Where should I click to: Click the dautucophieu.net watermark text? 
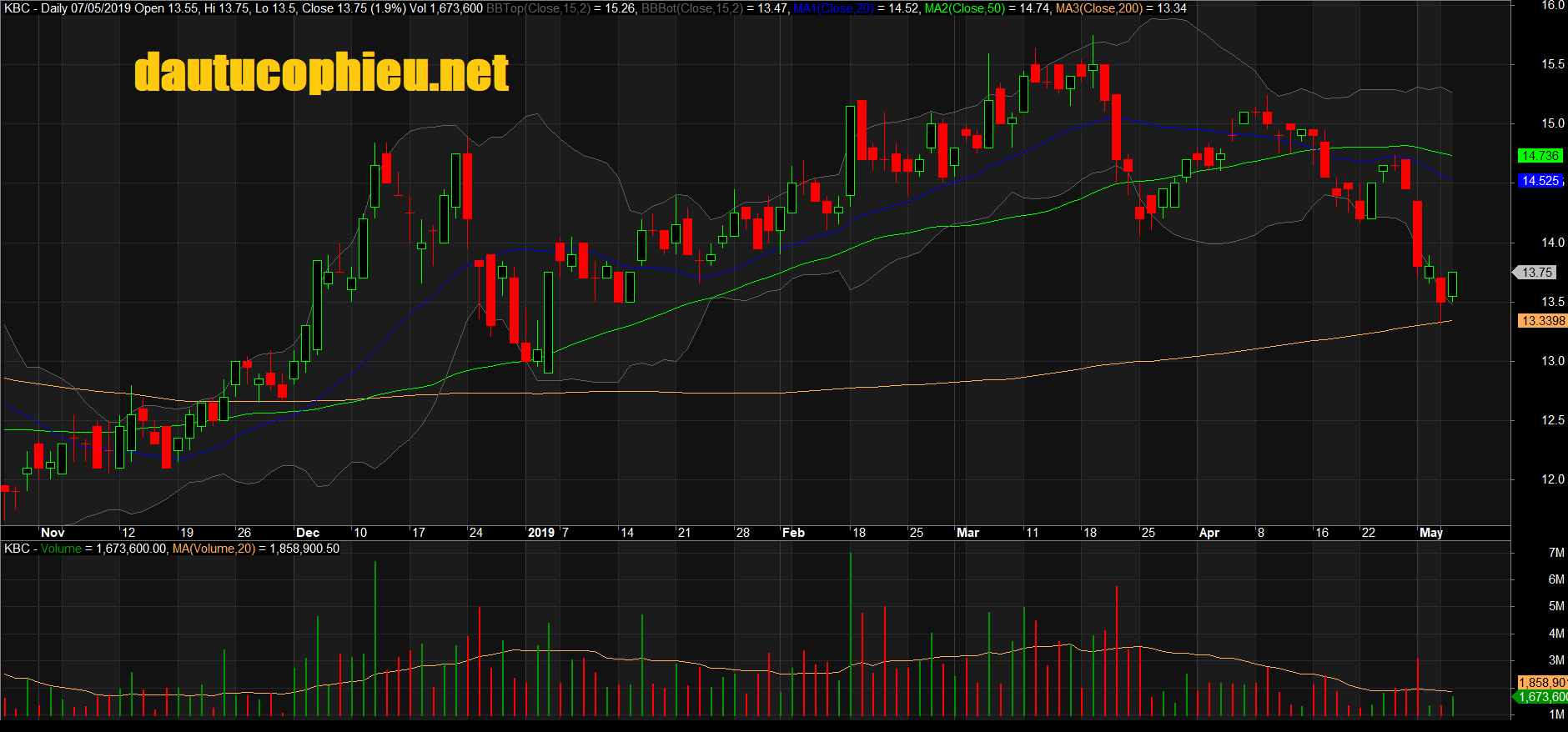tap(321, 73)
